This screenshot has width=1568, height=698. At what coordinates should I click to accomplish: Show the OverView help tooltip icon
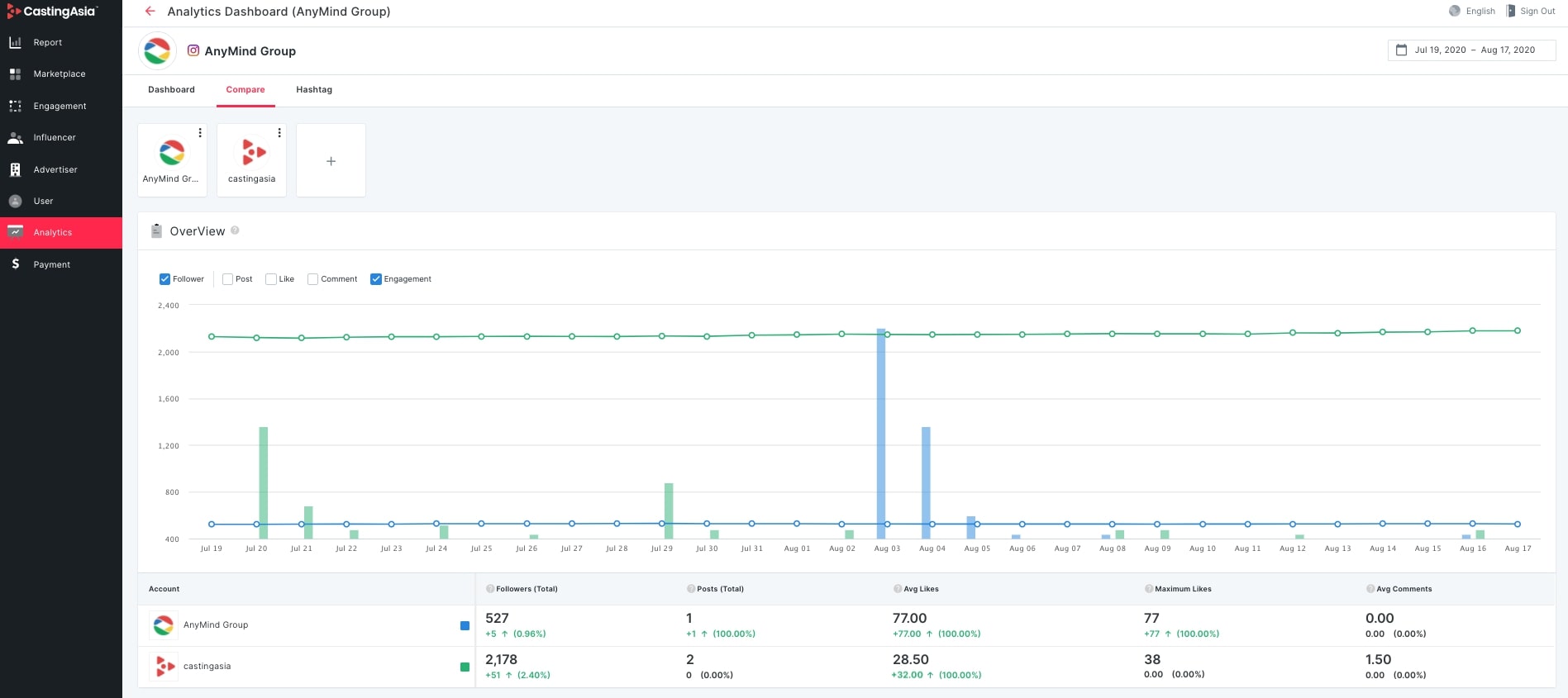pyautogui.click(x=235, y=230)
